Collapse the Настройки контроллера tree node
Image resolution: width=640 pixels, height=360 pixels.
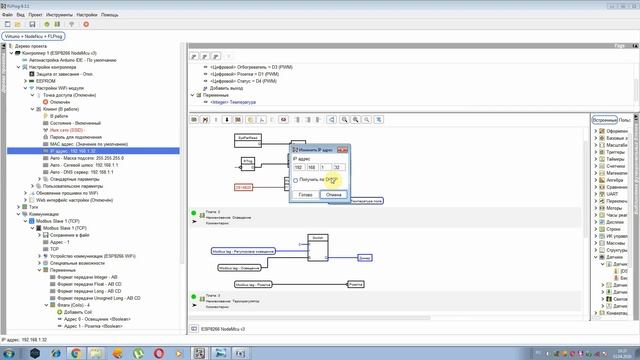[x=18, y=67]
